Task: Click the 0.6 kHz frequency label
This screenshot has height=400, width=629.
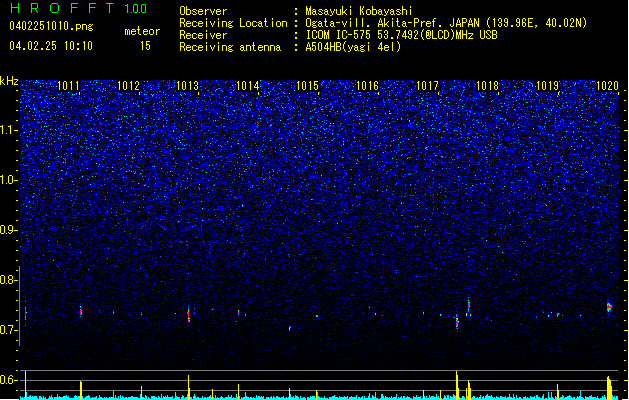Action: [x=9, y=380]
